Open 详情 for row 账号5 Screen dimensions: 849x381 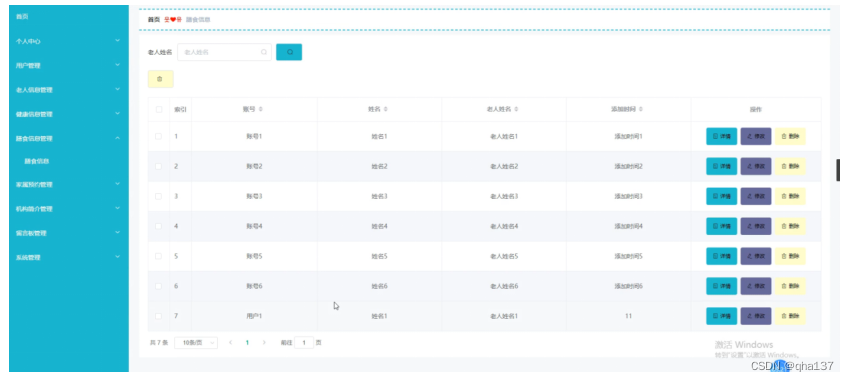click(721, 256)
